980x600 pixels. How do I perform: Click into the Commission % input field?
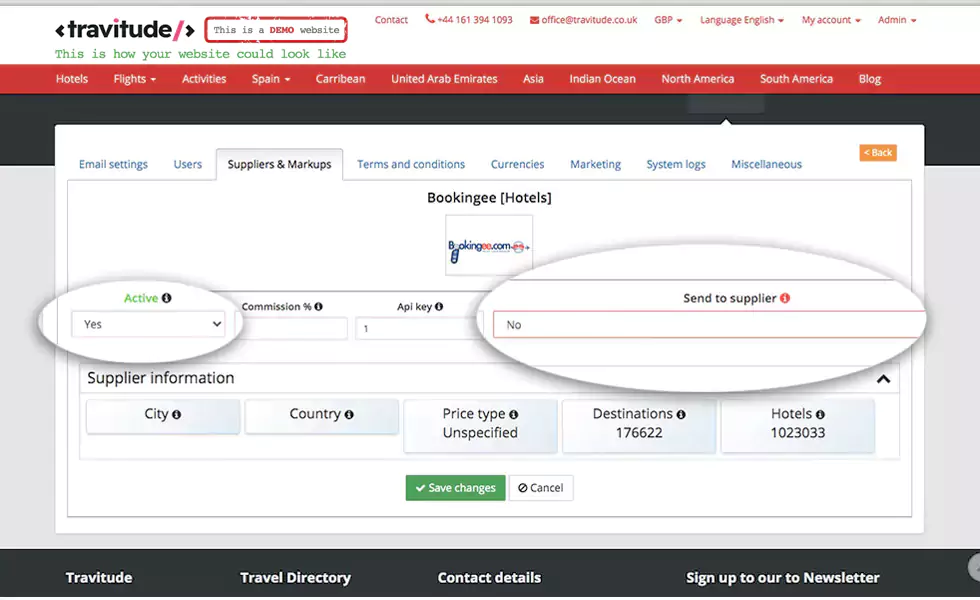pos(291,328)
